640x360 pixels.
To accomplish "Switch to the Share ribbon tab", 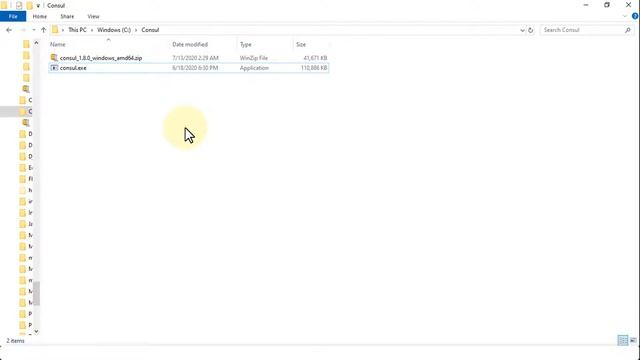I will click(x=67, y=16).
